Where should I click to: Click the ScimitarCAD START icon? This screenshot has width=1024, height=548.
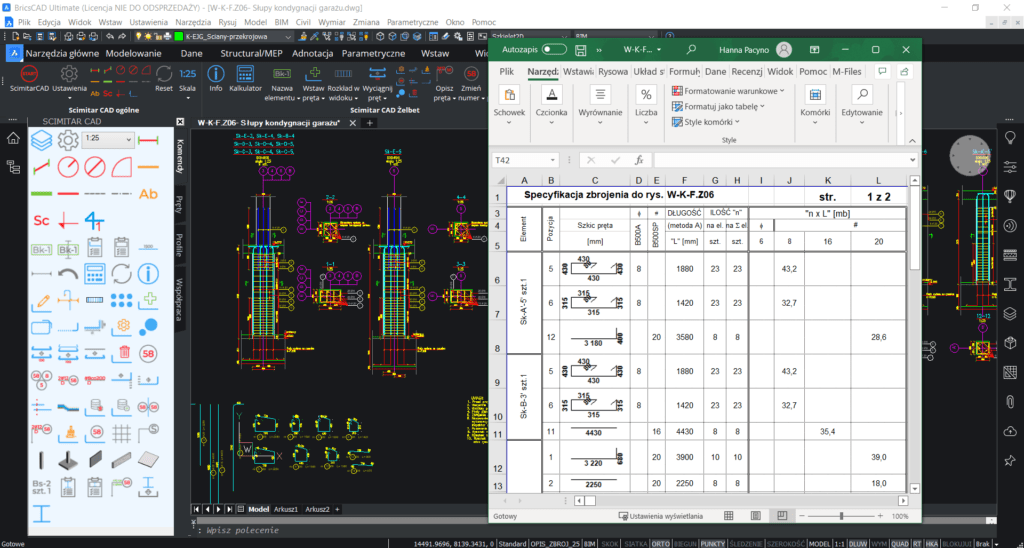(29, 75)
